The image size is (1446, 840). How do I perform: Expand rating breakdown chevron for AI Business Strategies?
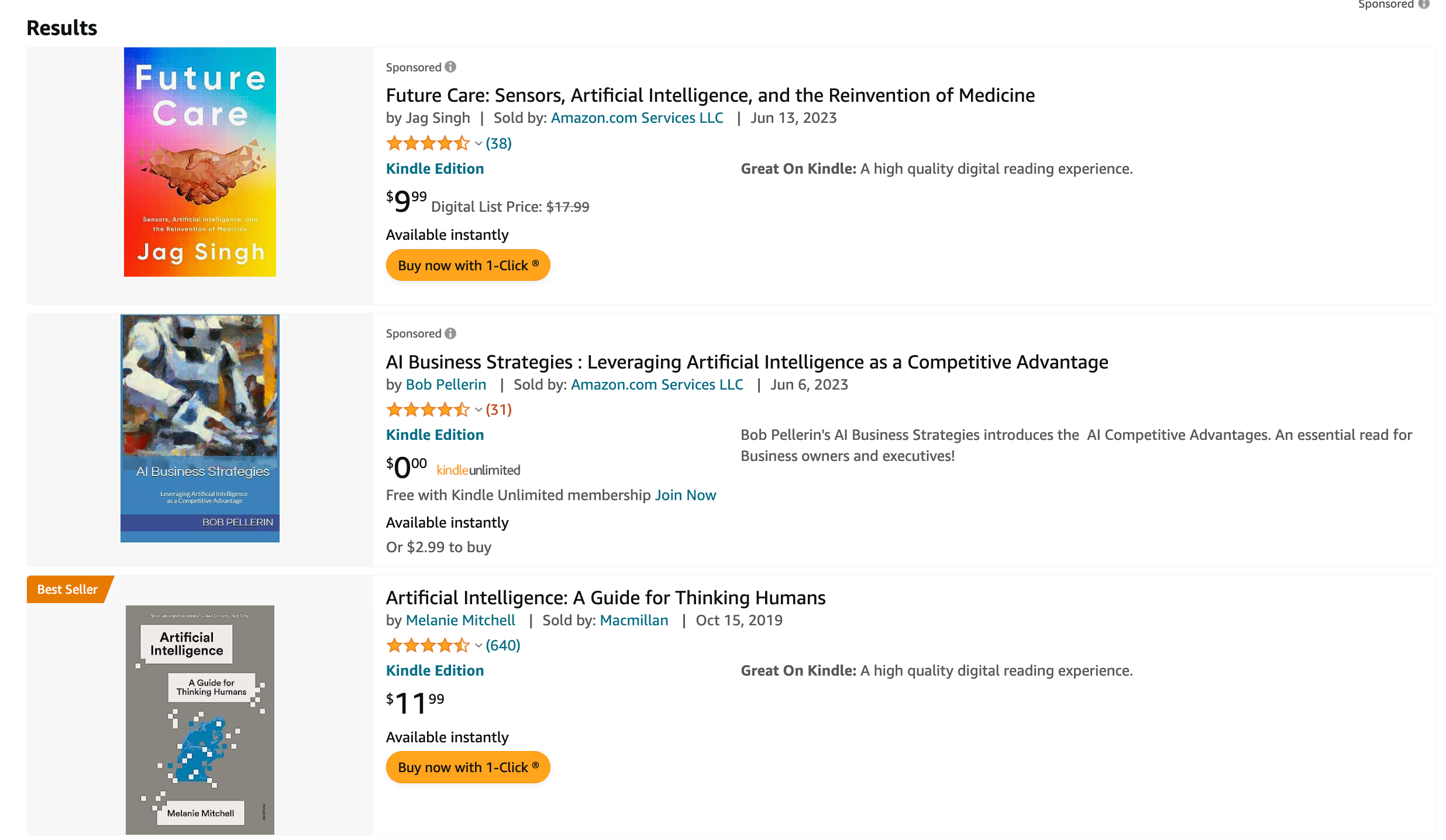tap(478, 410)
